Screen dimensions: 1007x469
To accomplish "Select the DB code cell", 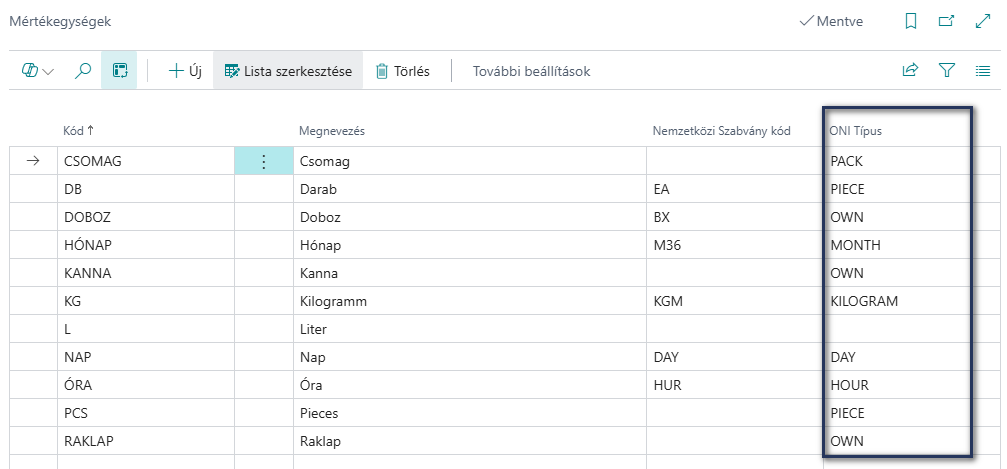I will 146,190.
